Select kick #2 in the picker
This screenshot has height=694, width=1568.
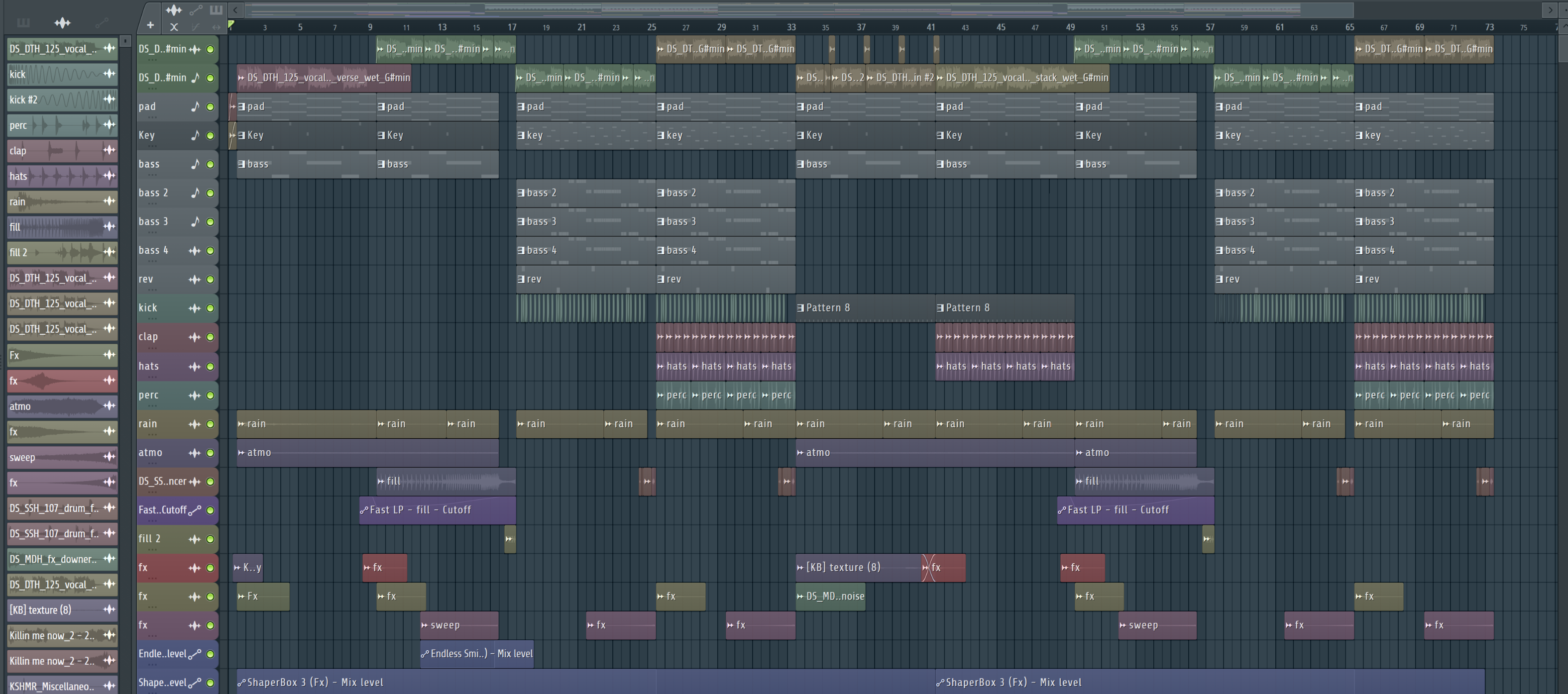pos(62,100)
